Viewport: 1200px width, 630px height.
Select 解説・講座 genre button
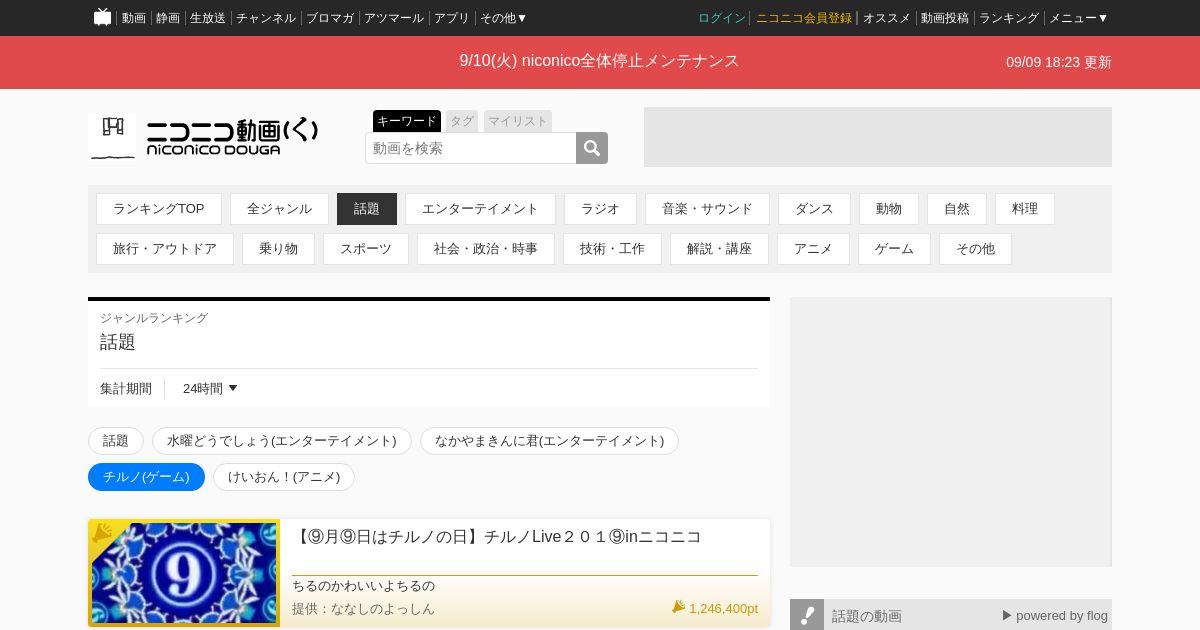(x=719, y=249)
